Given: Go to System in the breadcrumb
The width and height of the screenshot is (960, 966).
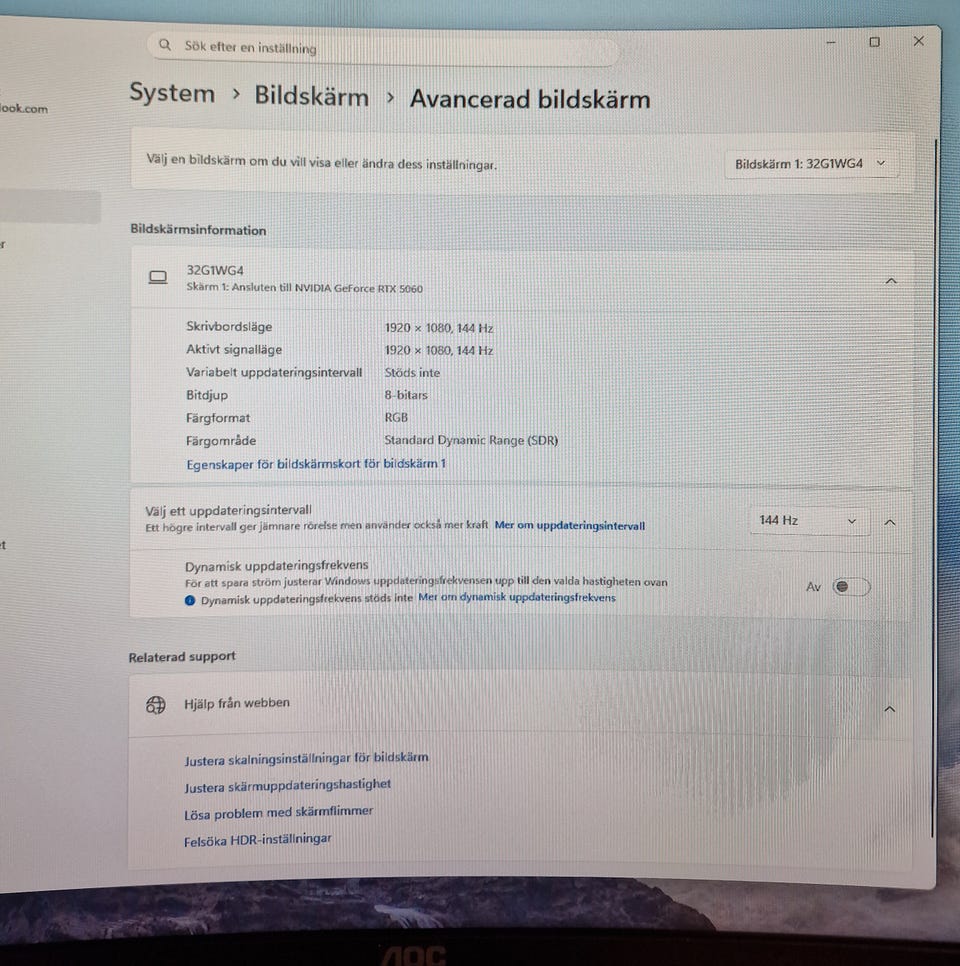Looking at the screenshot, I should pos(172,94).
